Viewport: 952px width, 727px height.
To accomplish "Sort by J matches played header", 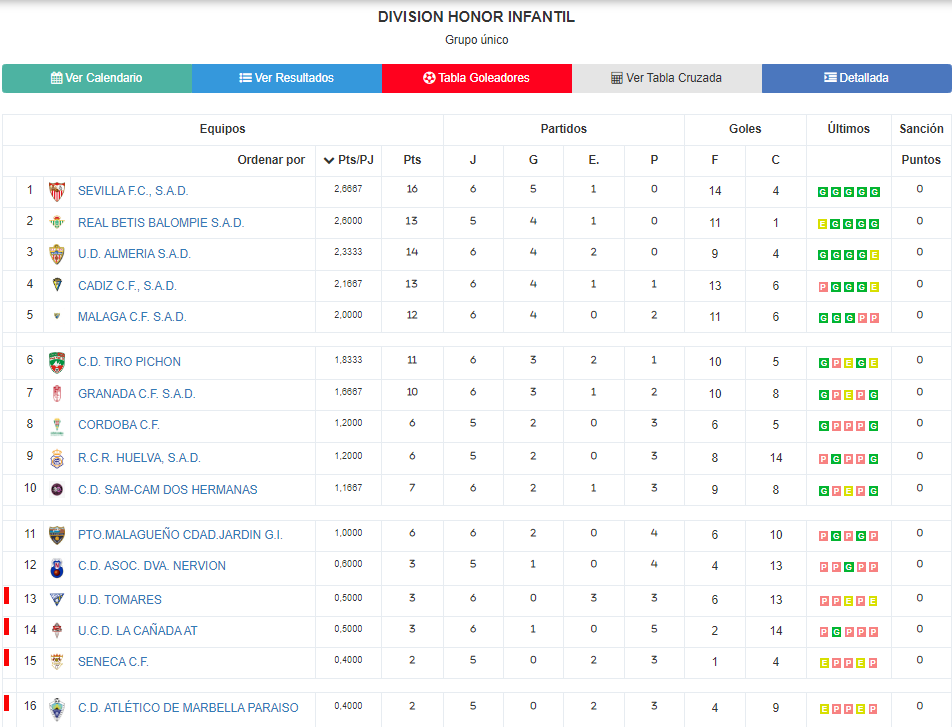I will tap(473, 160).
